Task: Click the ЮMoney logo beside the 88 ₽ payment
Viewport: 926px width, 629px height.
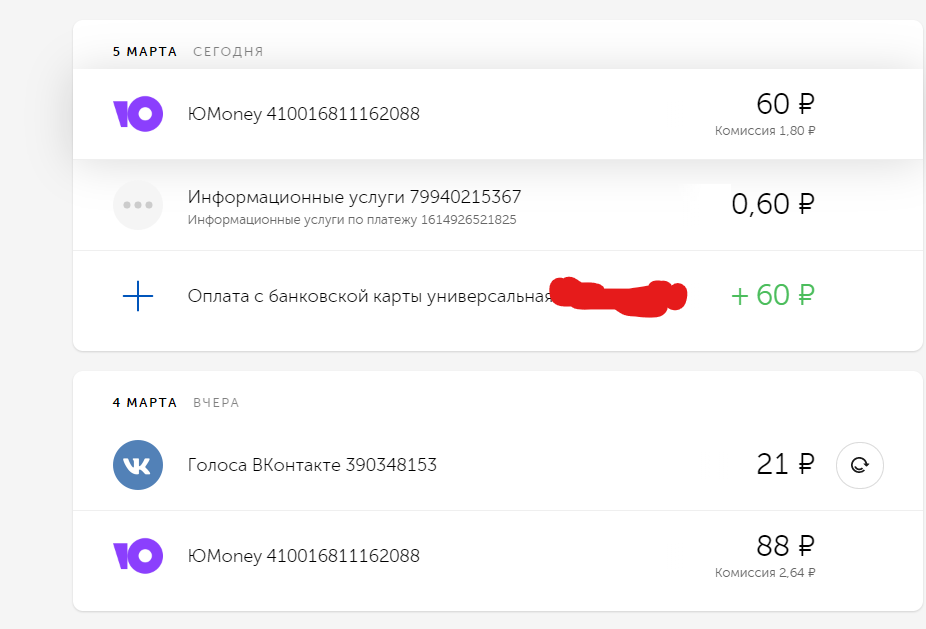Action: (x=137, y=556)
